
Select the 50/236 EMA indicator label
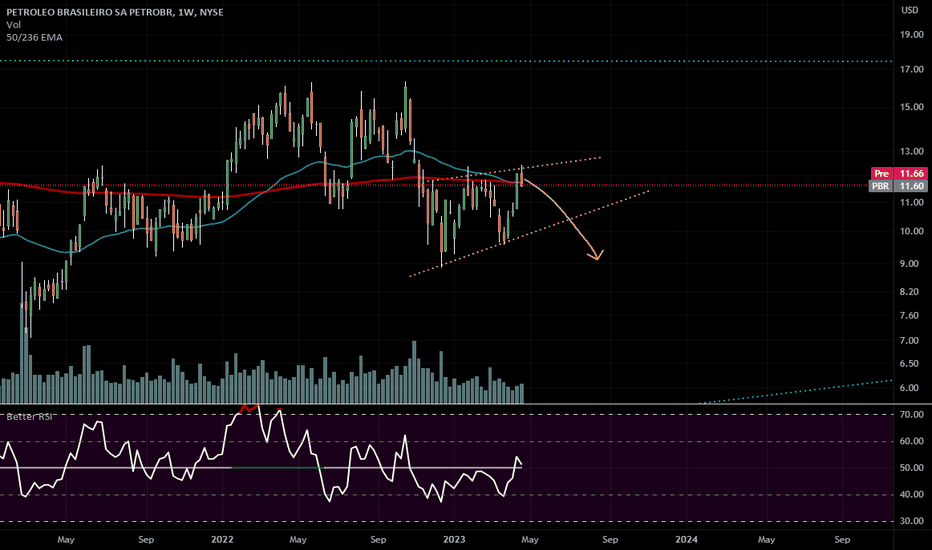click(34, 37)
